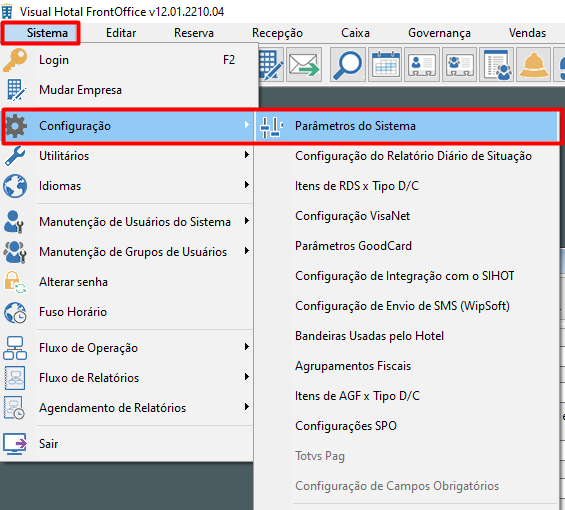Image resolution: width=565 pixels, height=510 pixels.
Task: Open the Caixa menu
Action: pyautogui.click(x=355, y=33)
